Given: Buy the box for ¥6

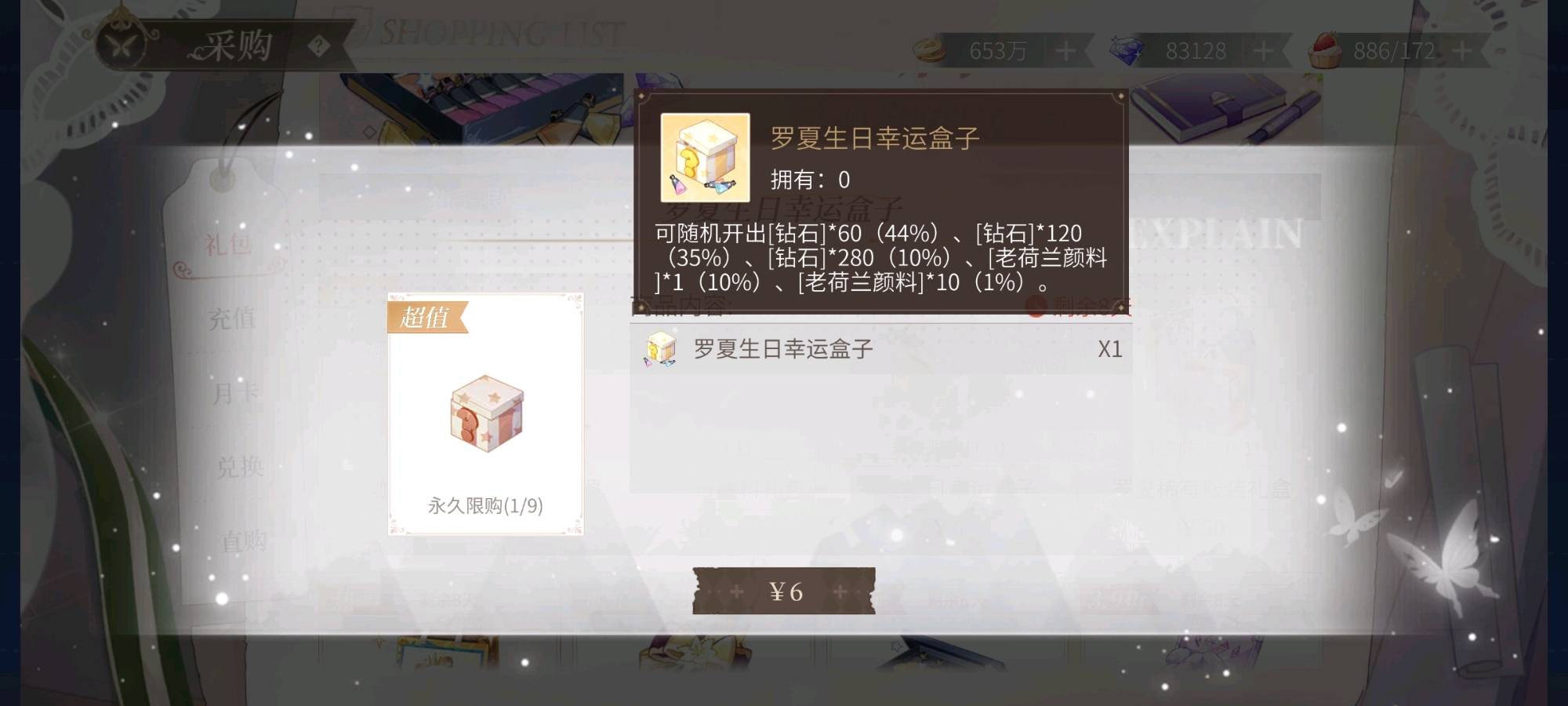Looking at the screenshot, I should (784, 591).
